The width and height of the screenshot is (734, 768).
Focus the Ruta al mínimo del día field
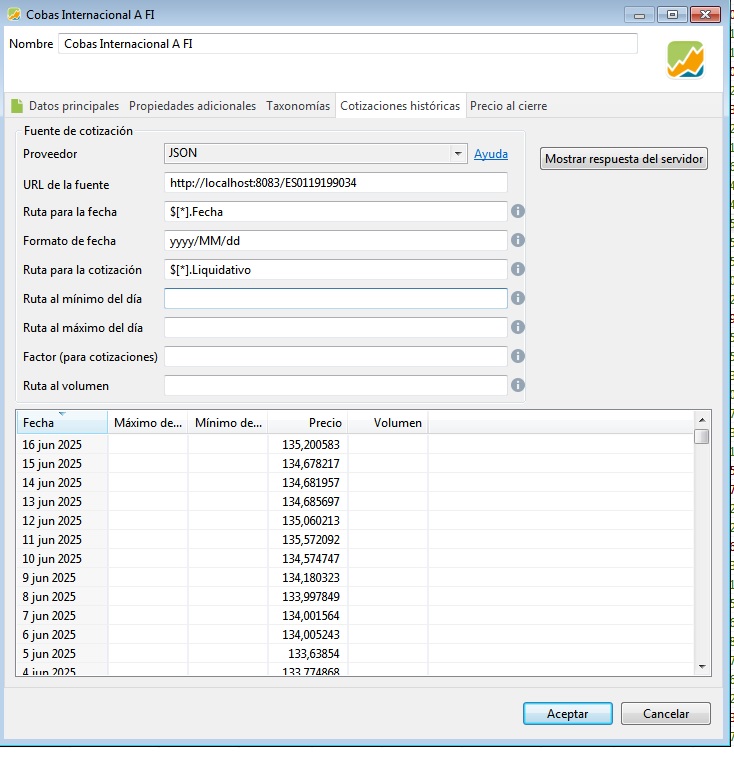(x=335, y=298)
